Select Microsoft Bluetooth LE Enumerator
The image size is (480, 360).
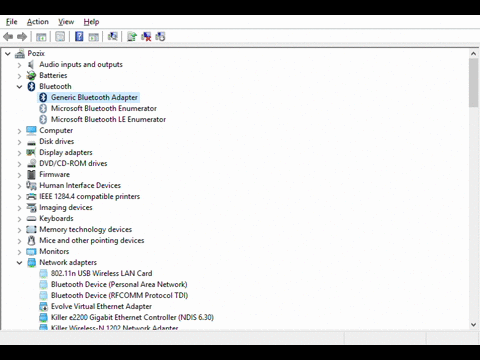[108, 119]
